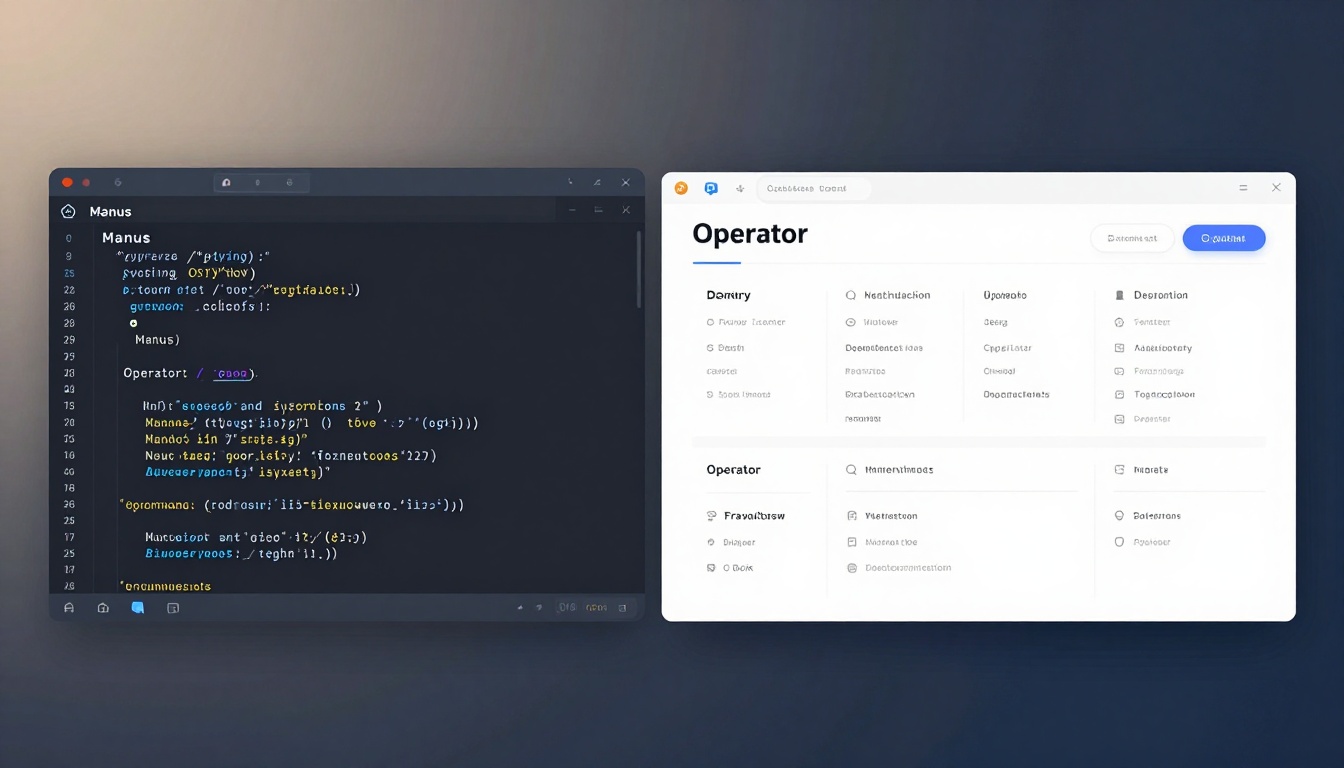Viewport: 1344px width, 768px height.
Task: Click the Manus heading on code line 0
Action: 126,238
